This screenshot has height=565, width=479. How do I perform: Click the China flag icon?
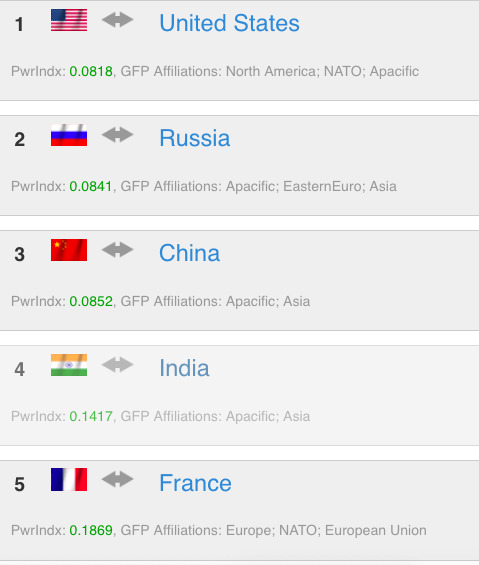coord(69,250)
